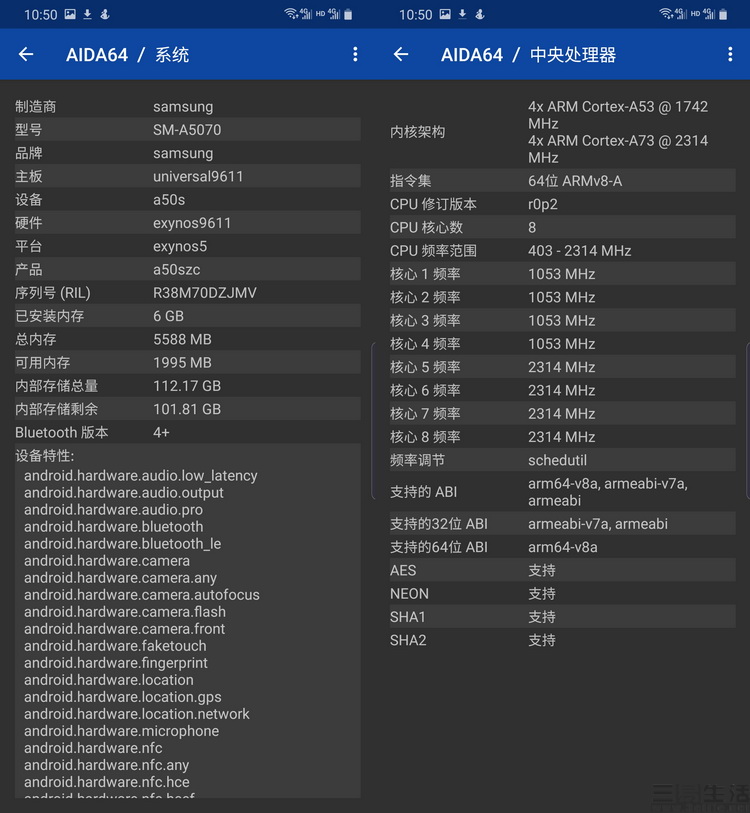The height and width of the screenshot is (813, 750).
Task: Tap battery icon in left status bar
Action: tap(348, 14)
